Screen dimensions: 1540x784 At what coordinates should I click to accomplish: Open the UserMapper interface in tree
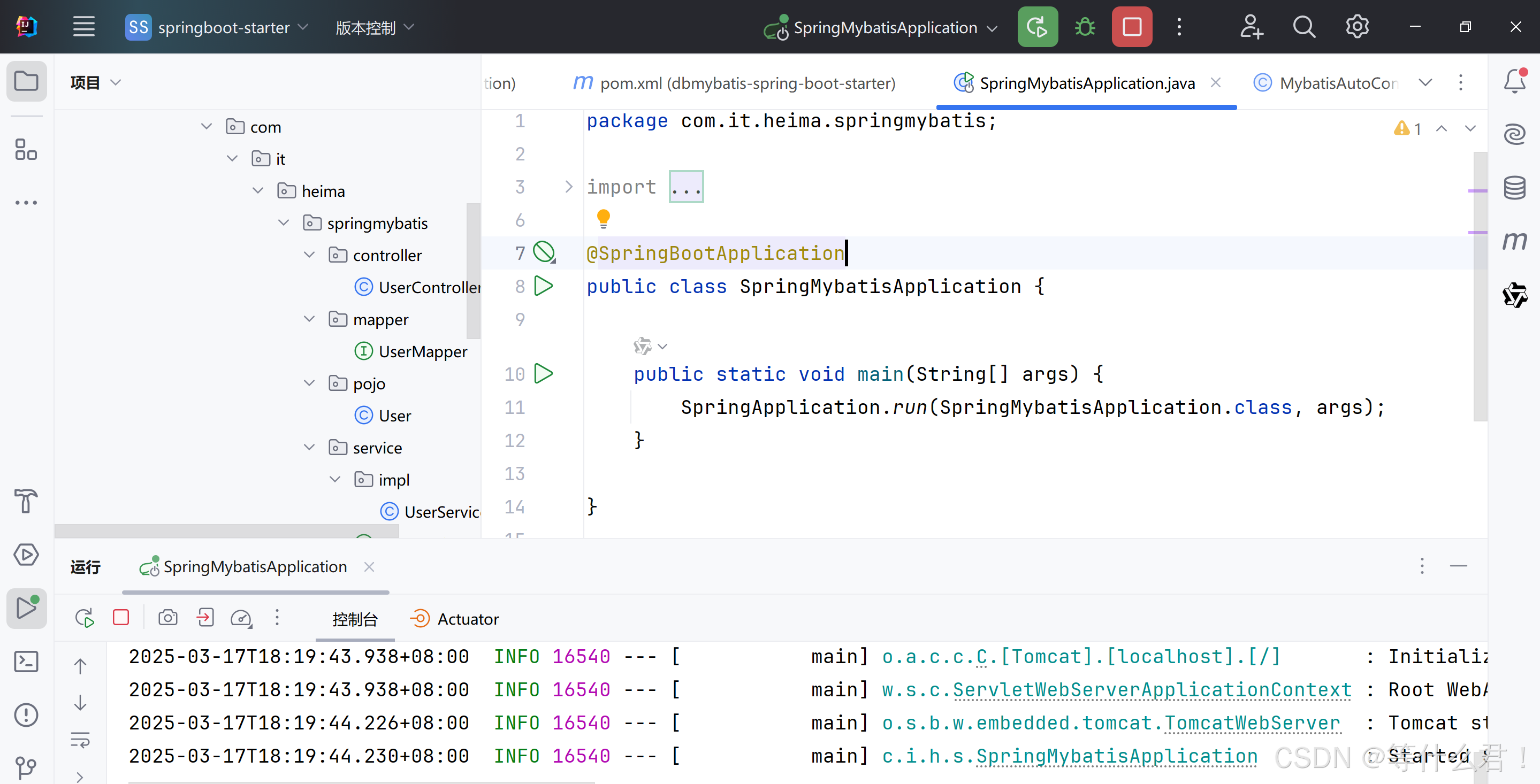pos(422,351)
